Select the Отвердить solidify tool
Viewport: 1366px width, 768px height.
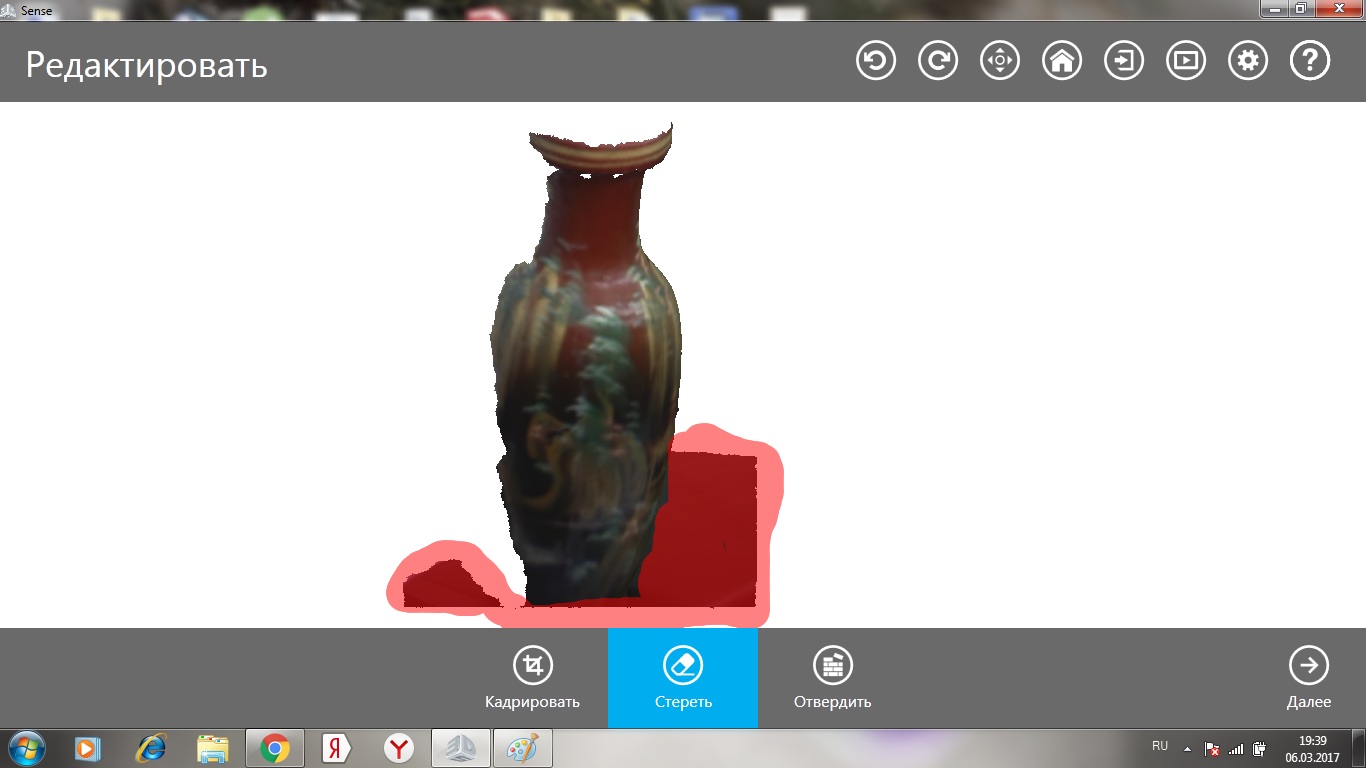pos(832,678)
